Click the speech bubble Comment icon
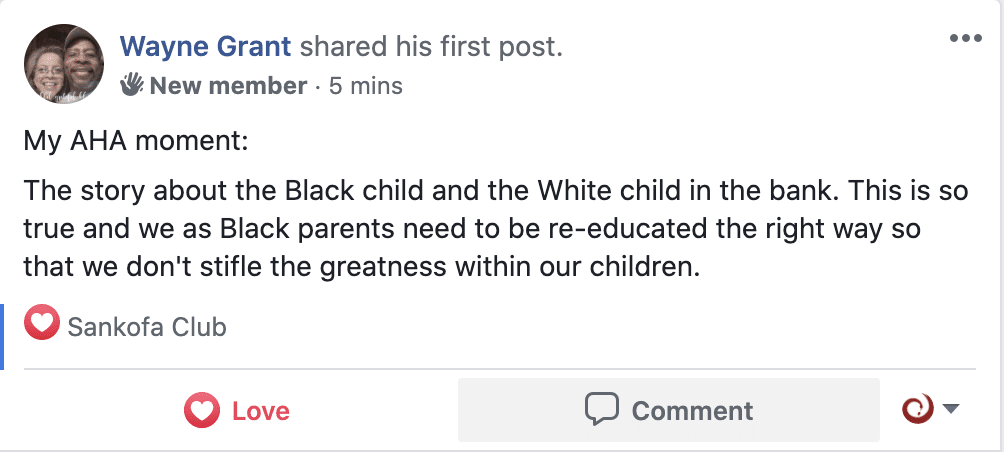The width and height of the screenshot is (1004, 452). pyautogui.click(x=602, y=409)
